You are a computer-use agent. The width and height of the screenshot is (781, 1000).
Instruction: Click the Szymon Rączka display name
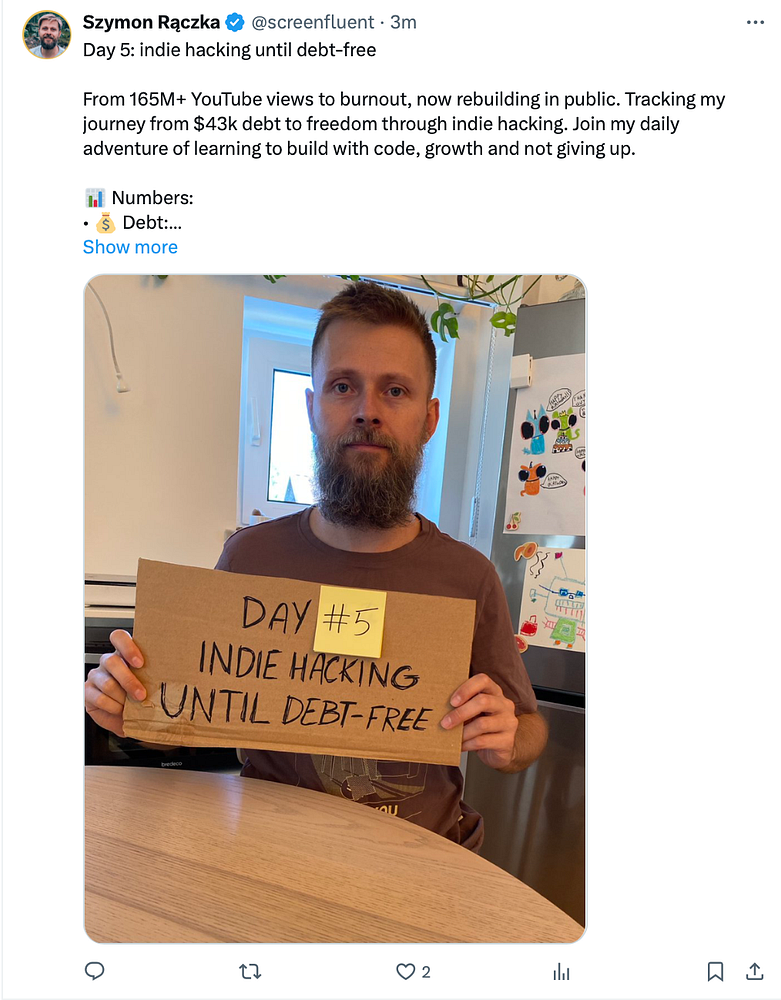(151, 22)
